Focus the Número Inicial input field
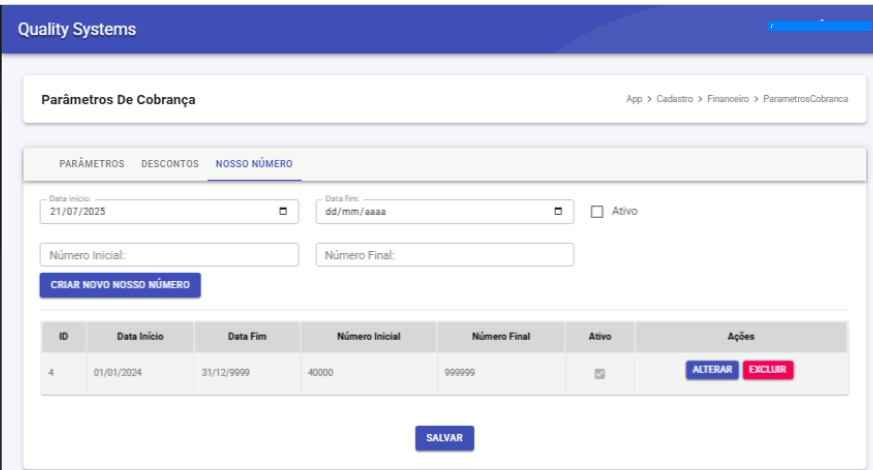 pyautogui.click(x=169, y=255)
